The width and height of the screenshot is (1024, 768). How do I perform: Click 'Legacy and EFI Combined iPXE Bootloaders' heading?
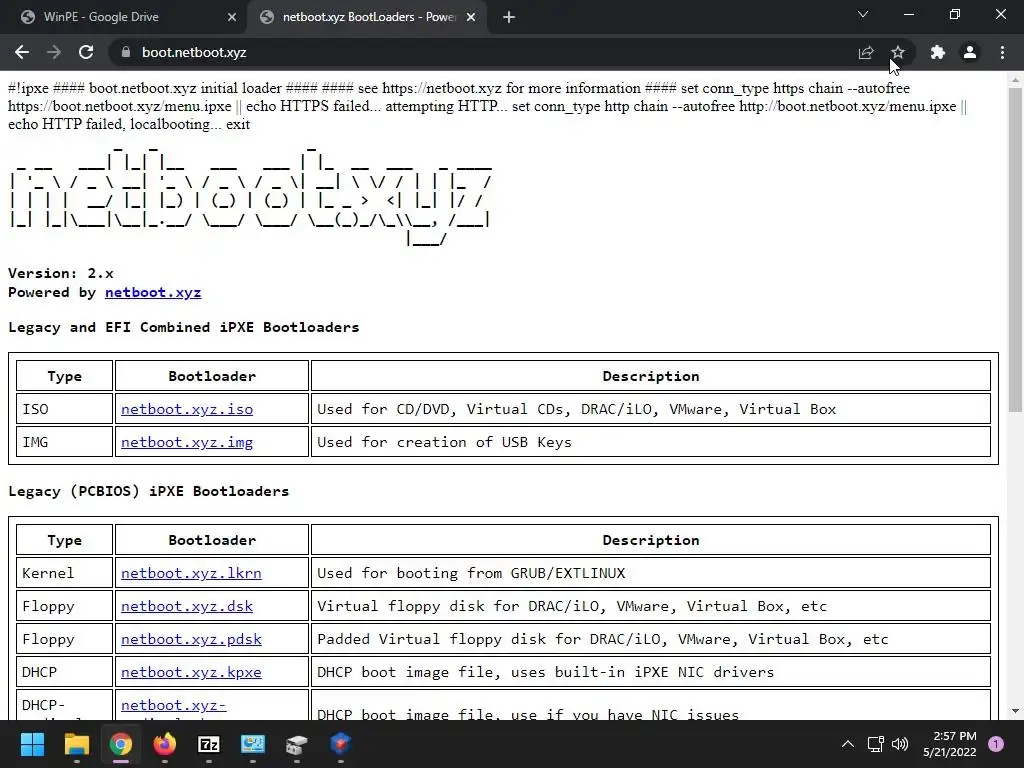click(184, 327)
